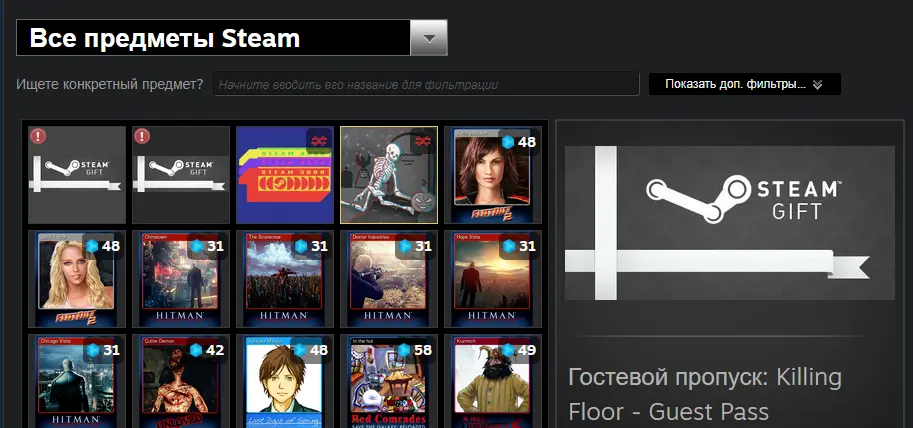Click the not-tradable icon on skeleton item
The width and height of the screenshot is (913, 428).
point(423,140)
